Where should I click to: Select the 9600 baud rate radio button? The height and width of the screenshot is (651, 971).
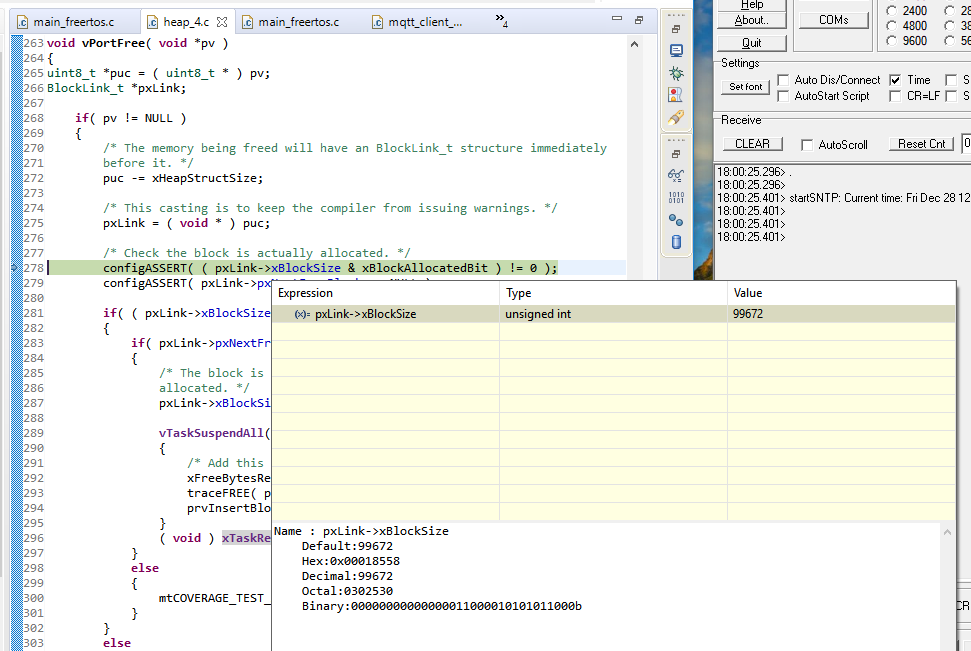(892, 41)
